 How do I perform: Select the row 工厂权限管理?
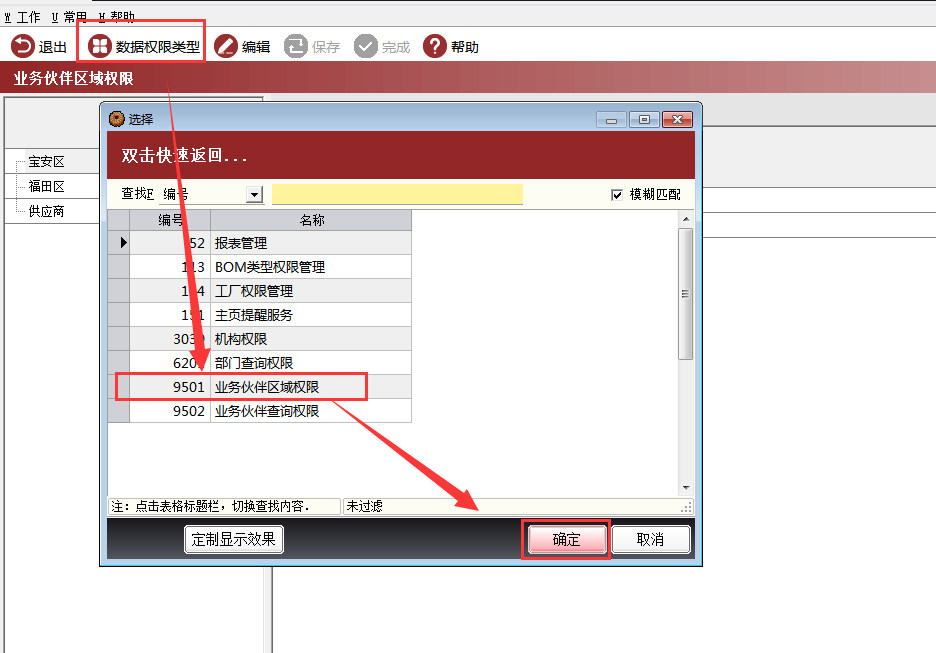260,291
